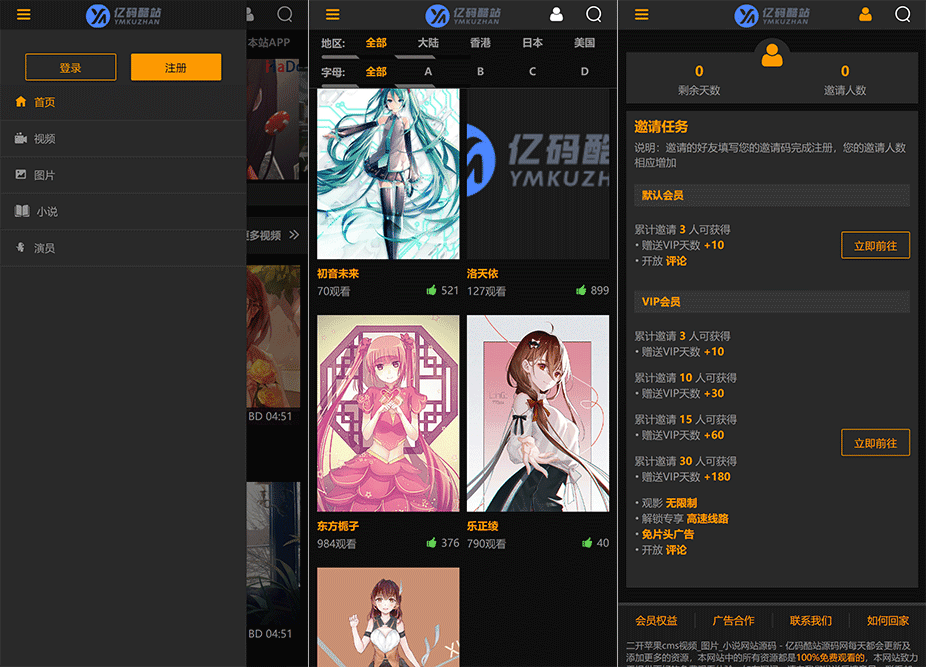Viewport: 926px width, 667px height.
Task: Select letter filter 全部
Action: click(376, 71)
